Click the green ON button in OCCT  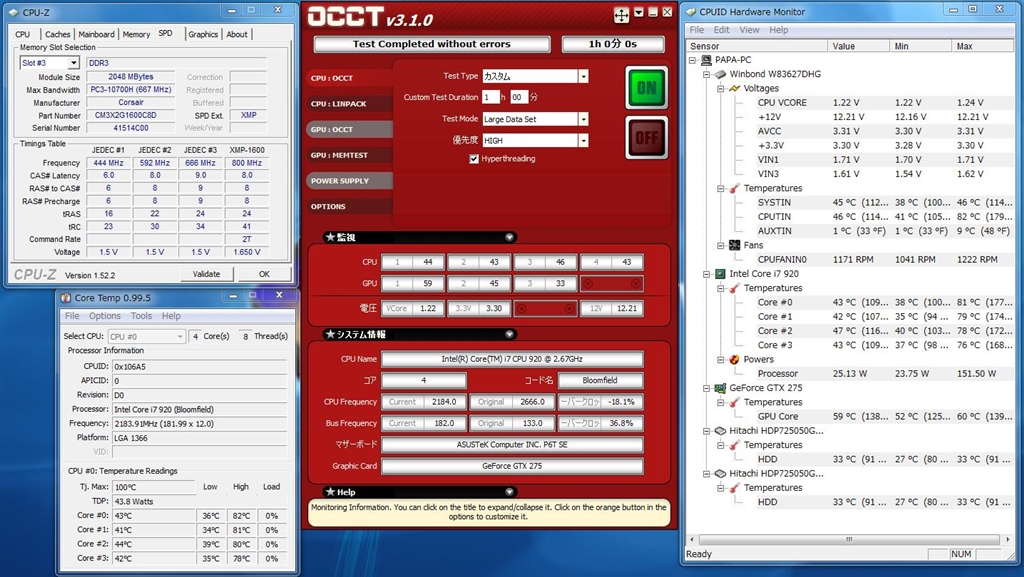pos(647,87)
